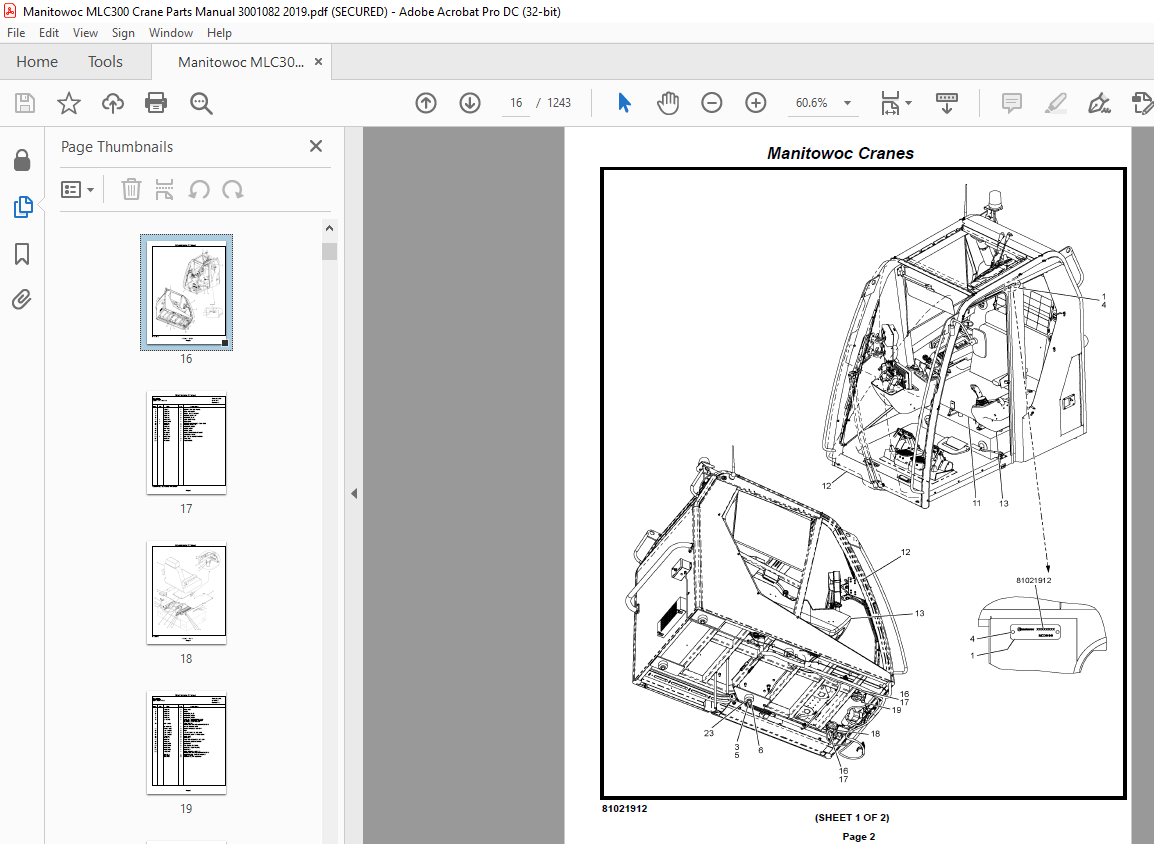Open the Attachments paperclip panel
Screen dimensions: 1154x844
tap(21, 300)
